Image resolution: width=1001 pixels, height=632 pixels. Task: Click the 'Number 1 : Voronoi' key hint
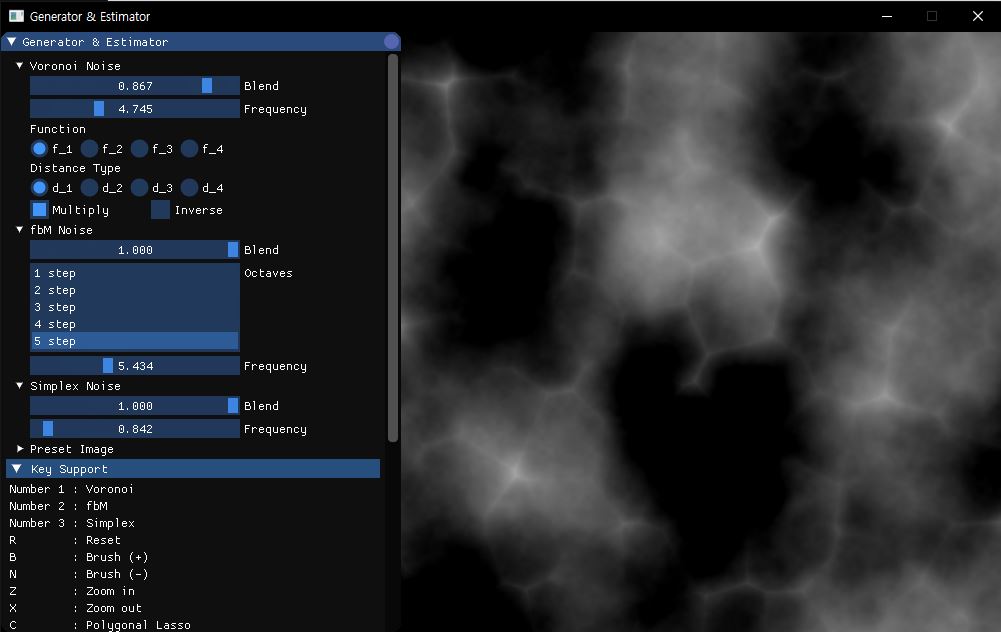tap(72, 489)
